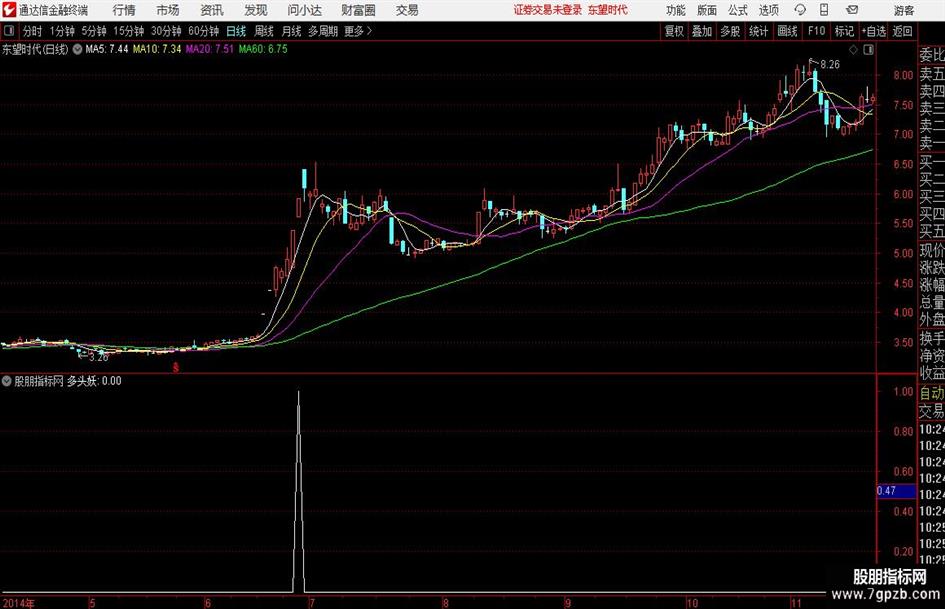The width and height of the screenshot is (945, 609).
Task: Open the 交易 menu
Action: pyautogui.click(x=407, y=10)
